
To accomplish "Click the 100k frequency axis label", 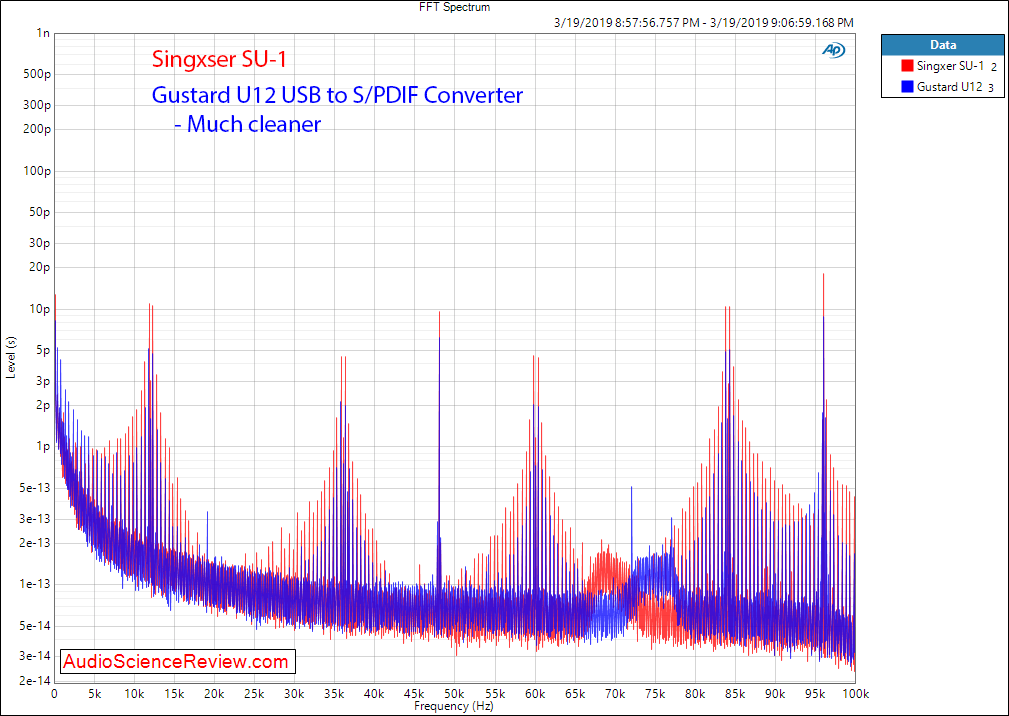I will click(x=855, y=694).
